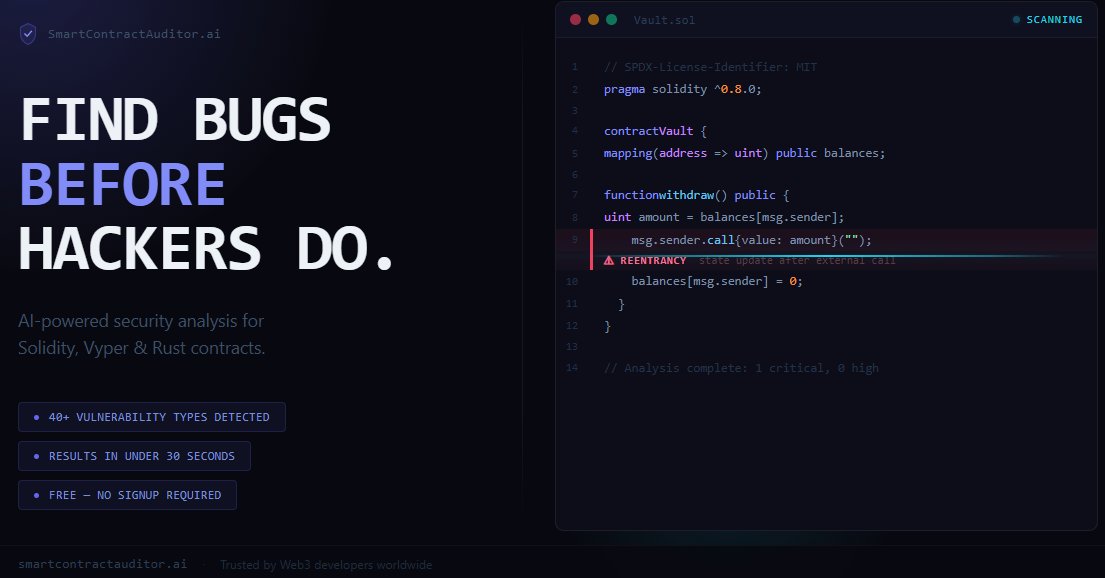Click the 'RESULTS IN UNDER 30 SECONDS' badge
Image resolution: width=1105 pixels, height=578 pixels.
pyautogui.click(x=134, y=456)
